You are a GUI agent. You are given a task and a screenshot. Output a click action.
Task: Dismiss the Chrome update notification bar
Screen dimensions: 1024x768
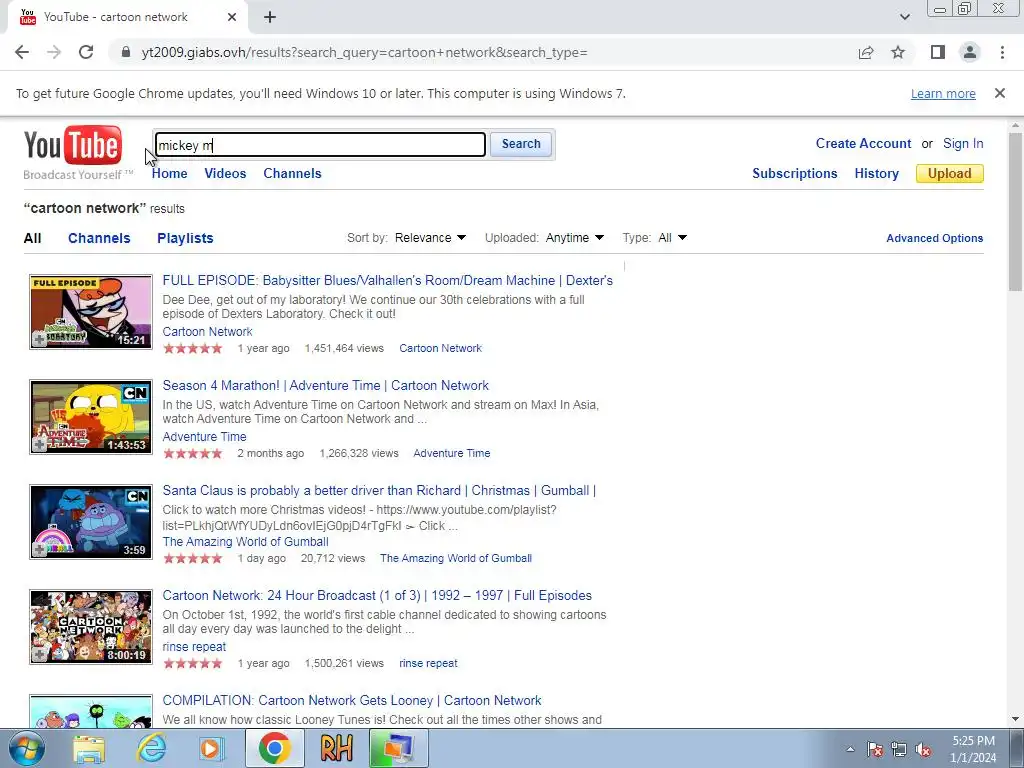tap(1000, 93)
